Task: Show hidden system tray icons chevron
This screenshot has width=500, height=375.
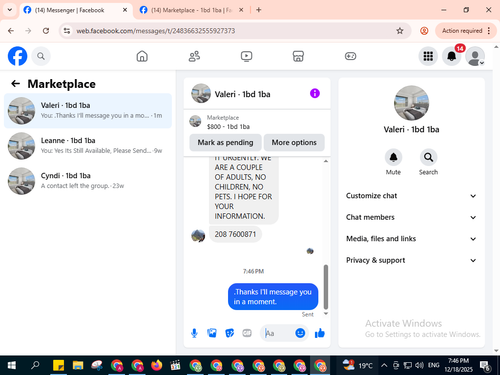Action: [384, 365]
